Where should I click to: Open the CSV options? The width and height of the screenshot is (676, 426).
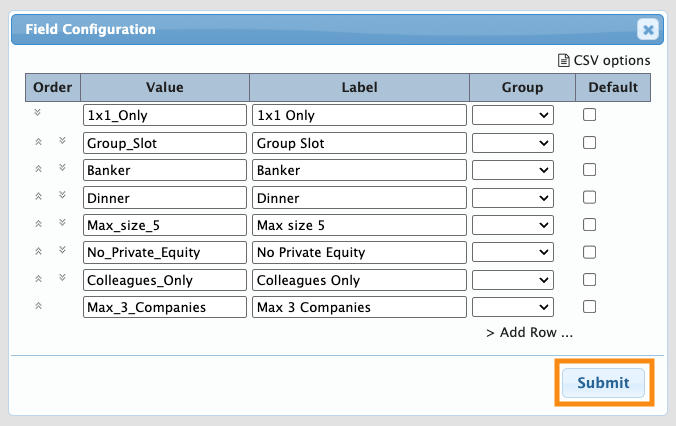point(604,60)
